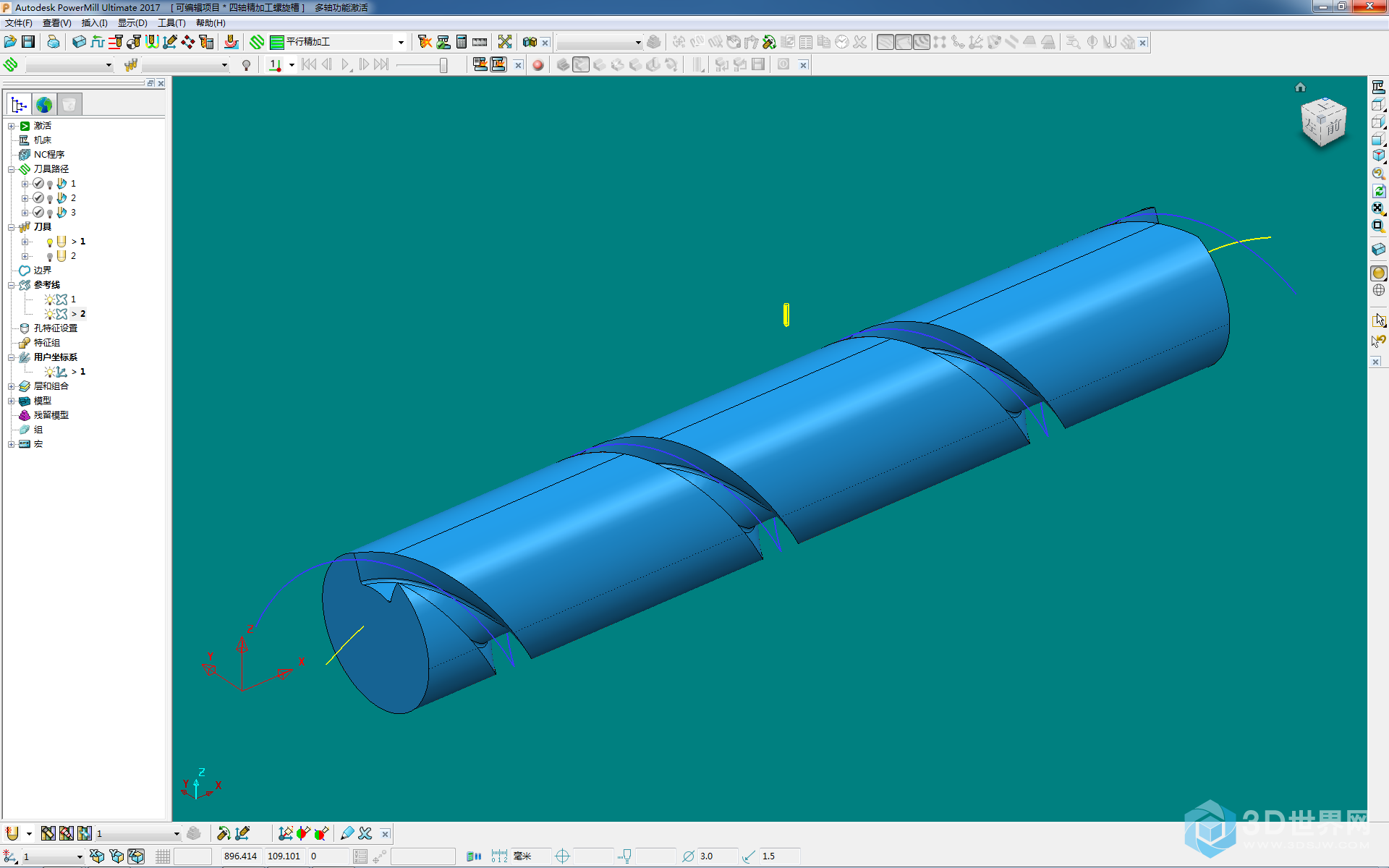Play the toolpath simulation
Screen dimensions: 1389x868
(x=346, y=65)
